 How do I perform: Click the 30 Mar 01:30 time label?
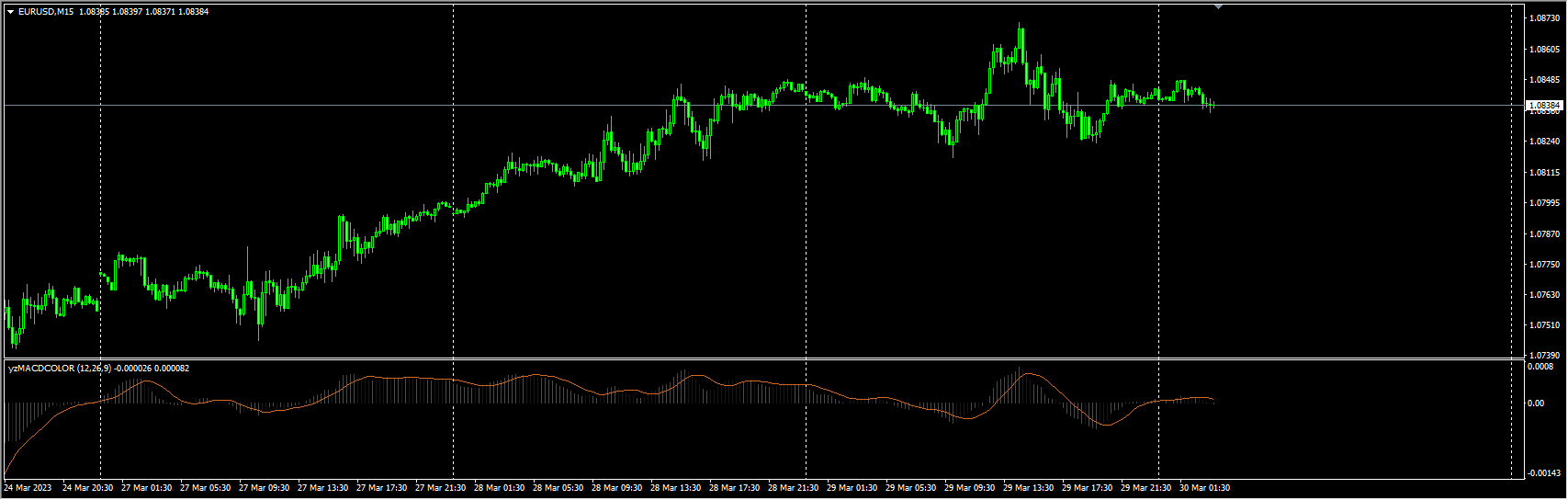pos(1204,488)
